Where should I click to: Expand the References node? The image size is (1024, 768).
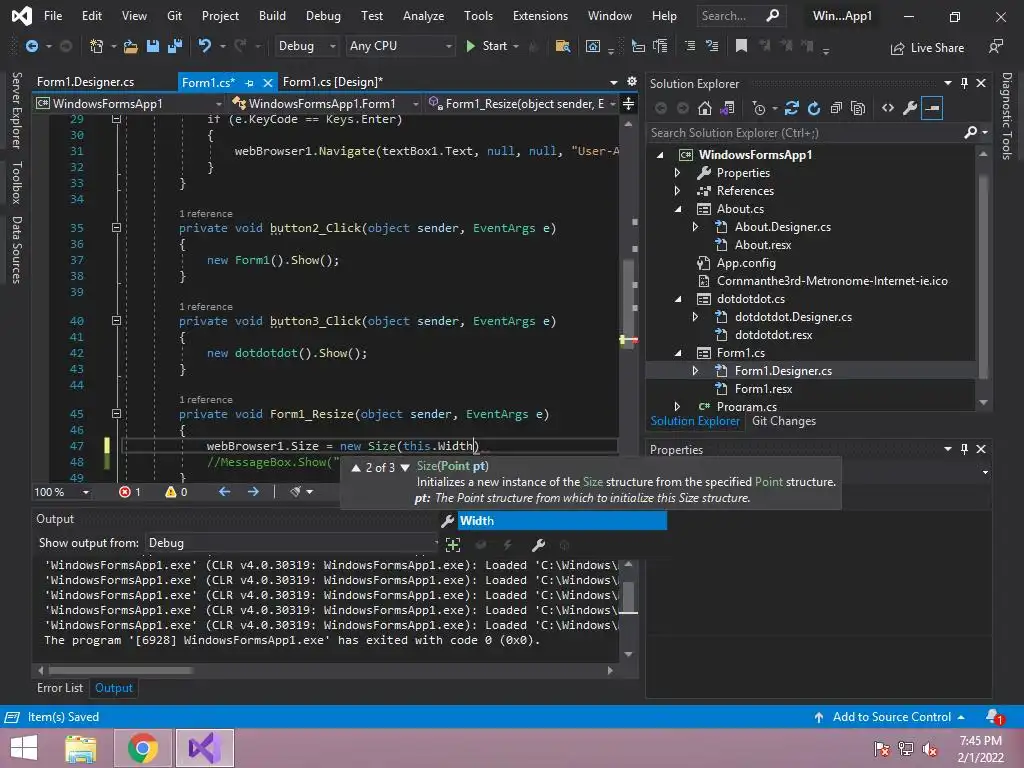click(x=677, y=191)
